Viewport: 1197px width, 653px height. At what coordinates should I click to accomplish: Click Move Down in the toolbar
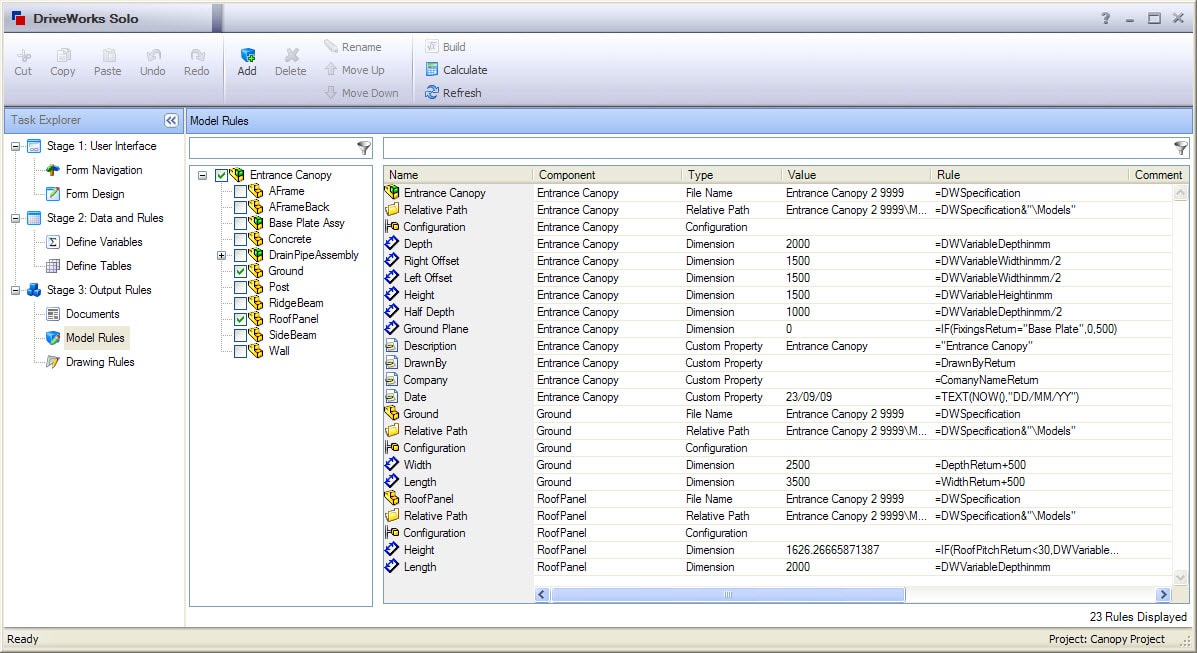tap(361, 92)
